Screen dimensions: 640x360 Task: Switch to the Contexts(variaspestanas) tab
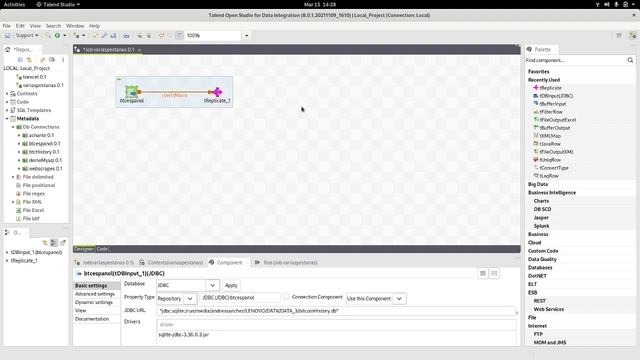pos(171,262)
